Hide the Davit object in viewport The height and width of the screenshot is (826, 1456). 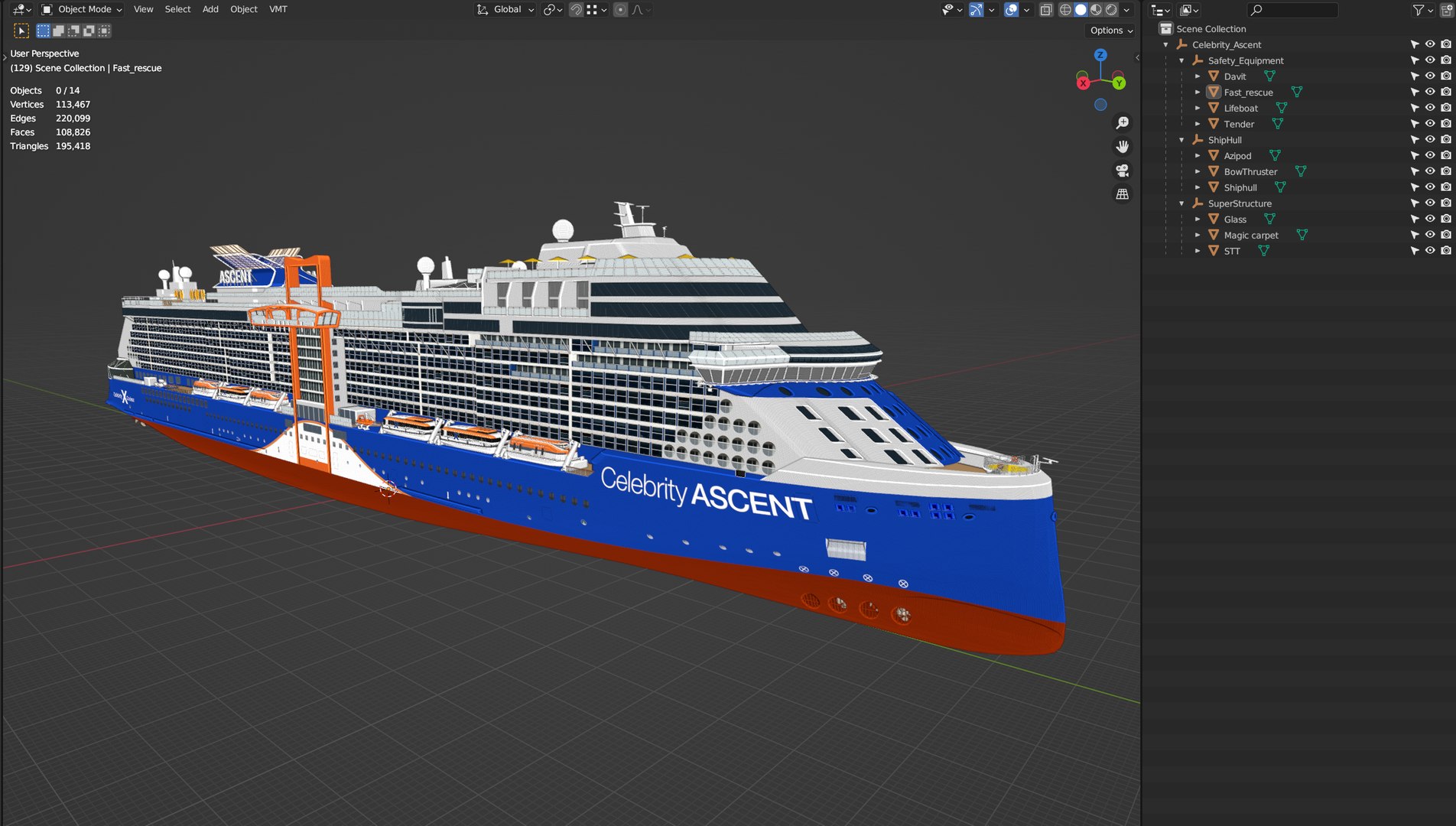[x=1430, y=76]
